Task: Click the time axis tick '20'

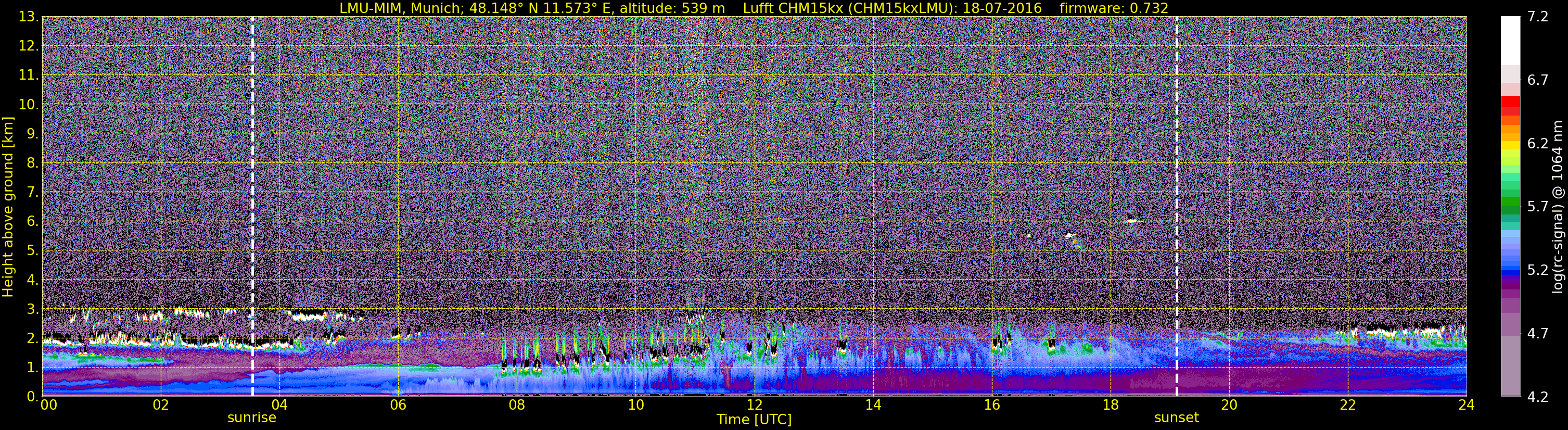Action: coord(1229,406)
